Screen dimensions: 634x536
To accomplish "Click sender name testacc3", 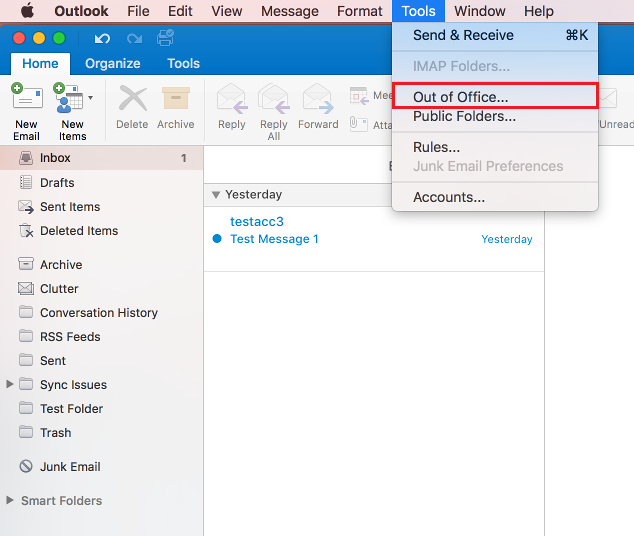I will (x=257, y=222).
